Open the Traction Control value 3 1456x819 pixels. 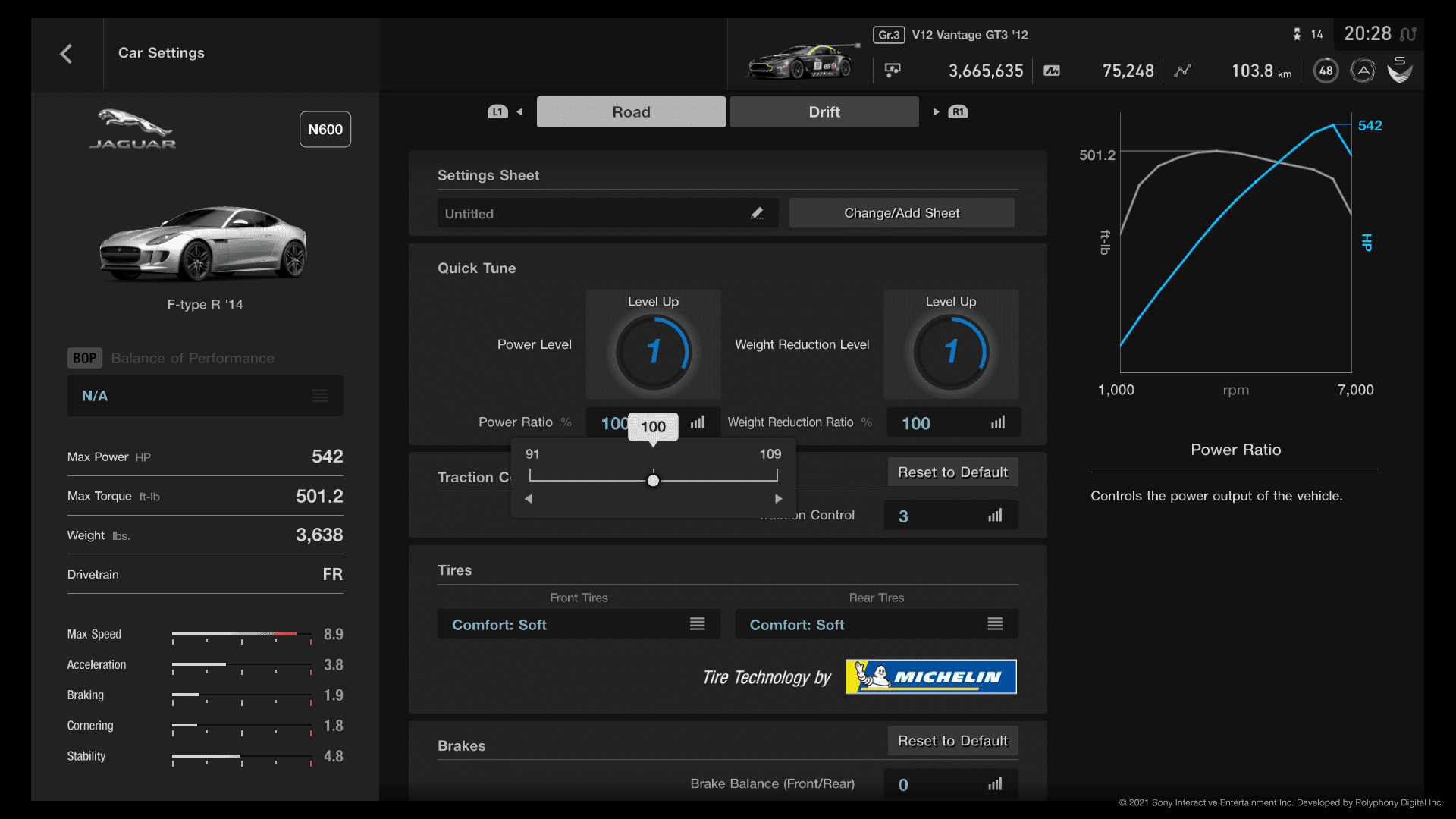coord(951,516)
